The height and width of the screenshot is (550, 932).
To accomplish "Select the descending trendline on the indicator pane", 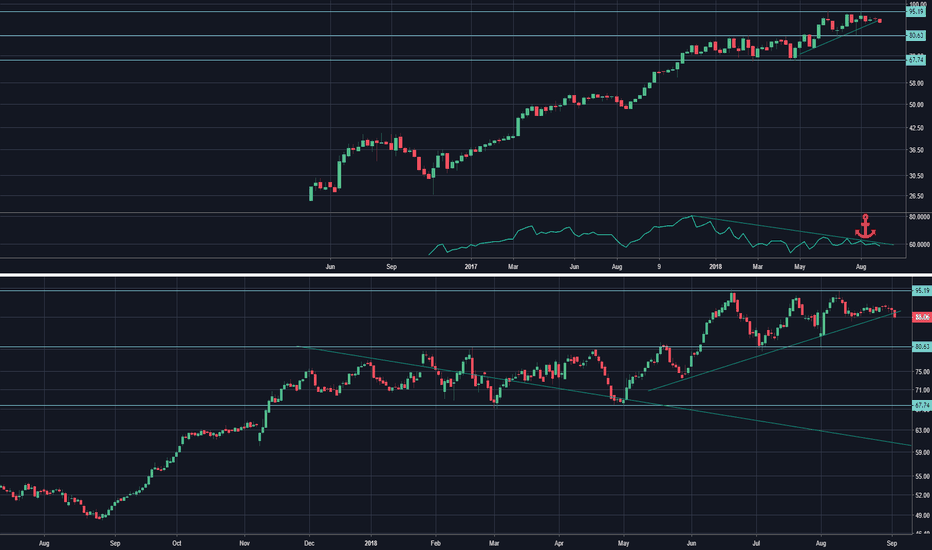I will [x=792, y=230].
